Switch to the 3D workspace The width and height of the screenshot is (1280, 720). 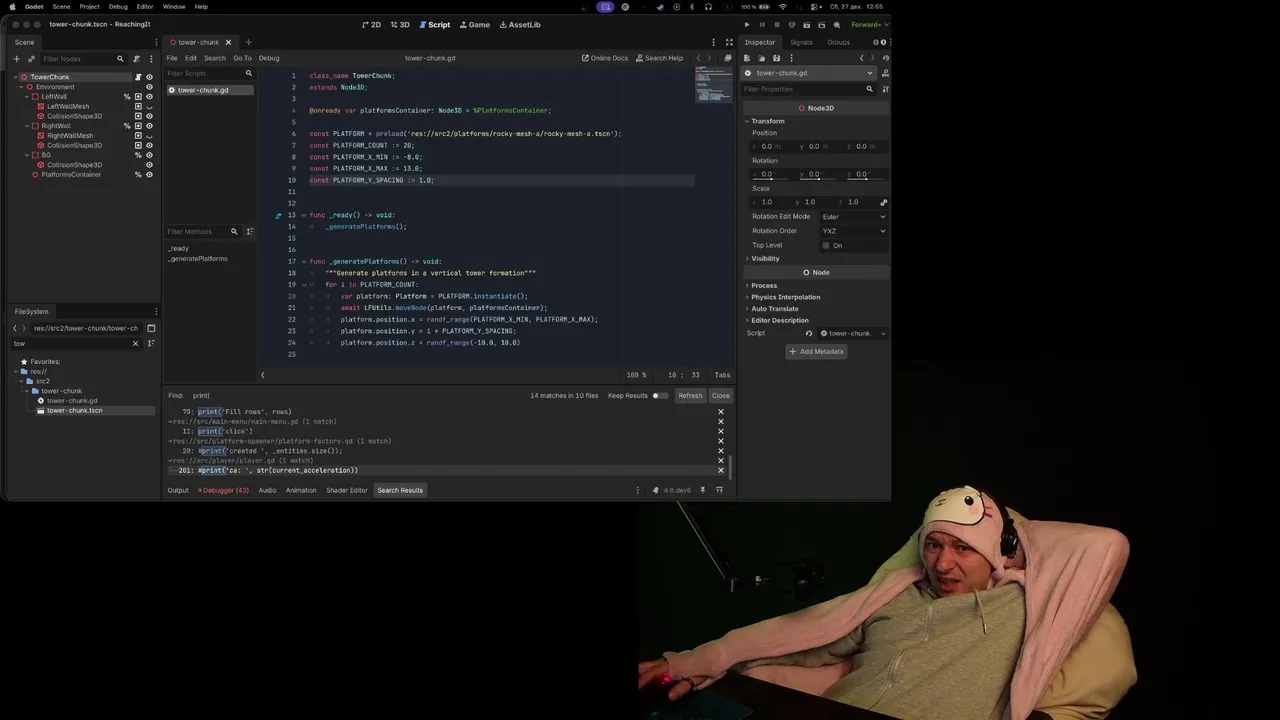(399, 24)
